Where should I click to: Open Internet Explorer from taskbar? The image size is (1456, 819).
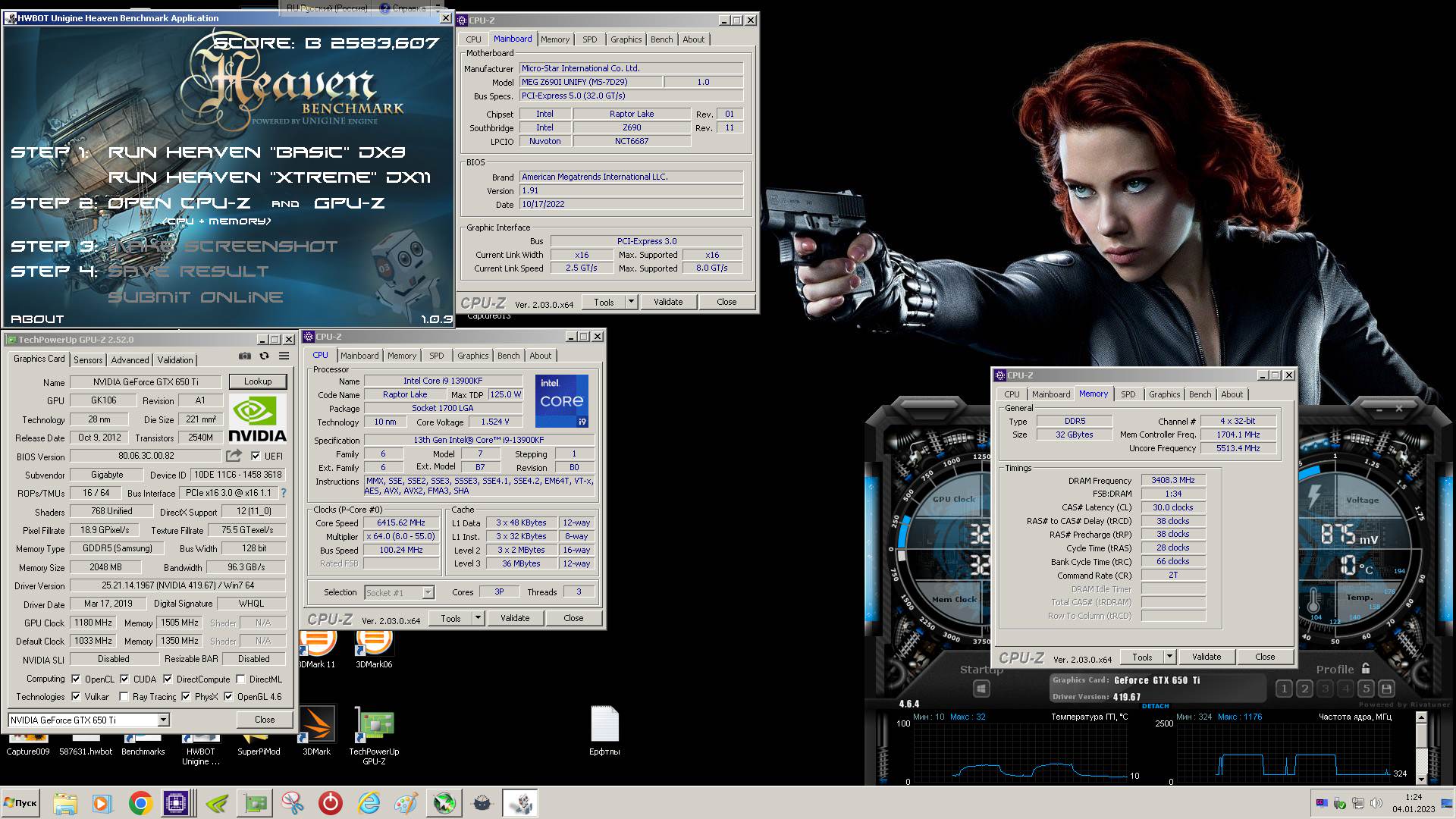369,803
